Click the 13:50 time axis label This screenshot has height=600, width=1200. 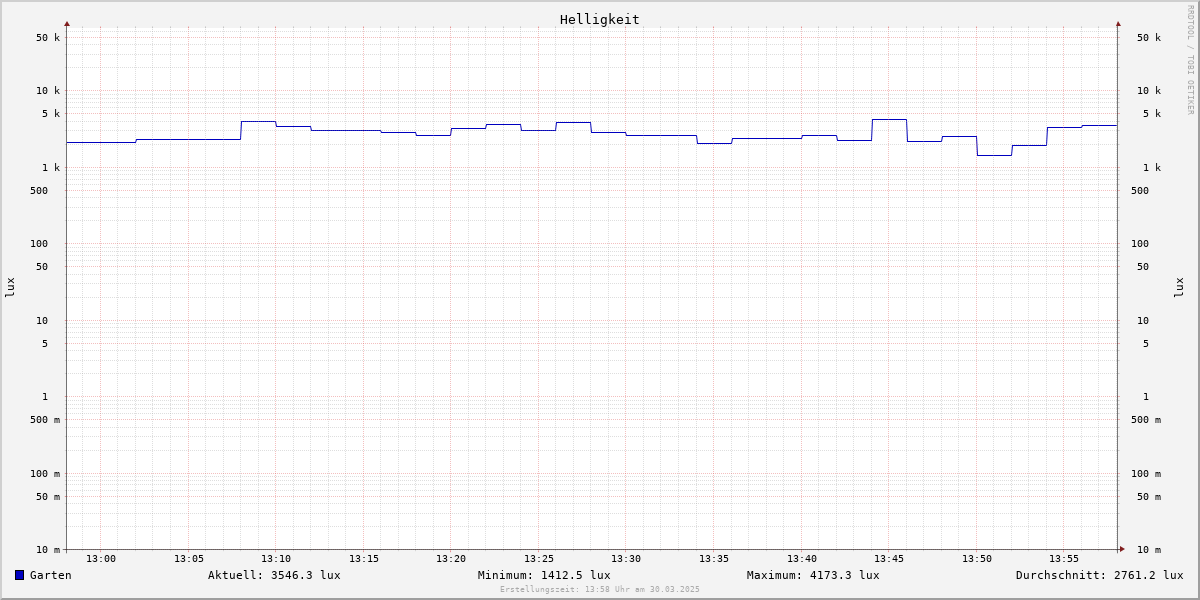(977, 559)
